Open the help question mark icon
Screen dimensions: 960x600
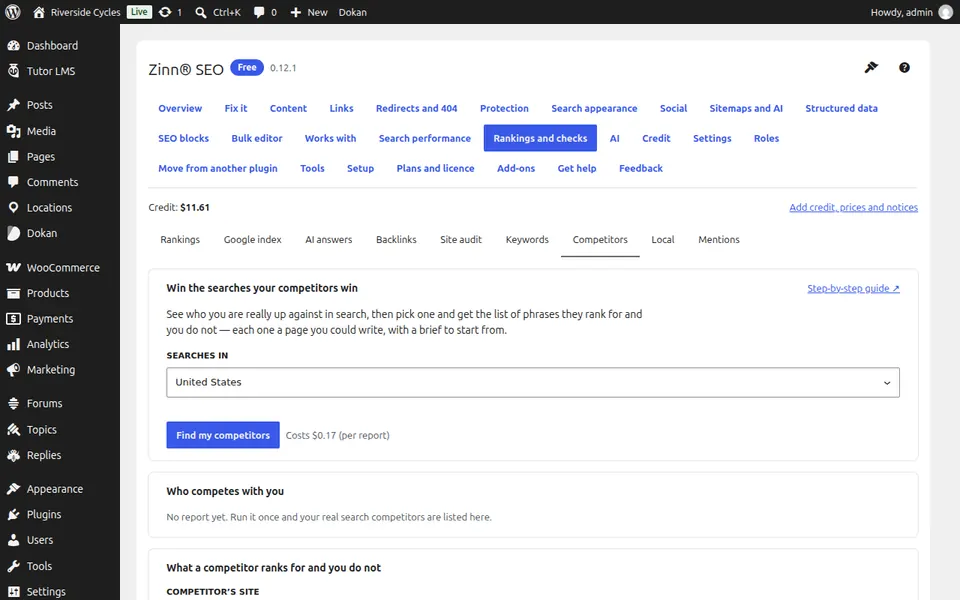point(904,67)
